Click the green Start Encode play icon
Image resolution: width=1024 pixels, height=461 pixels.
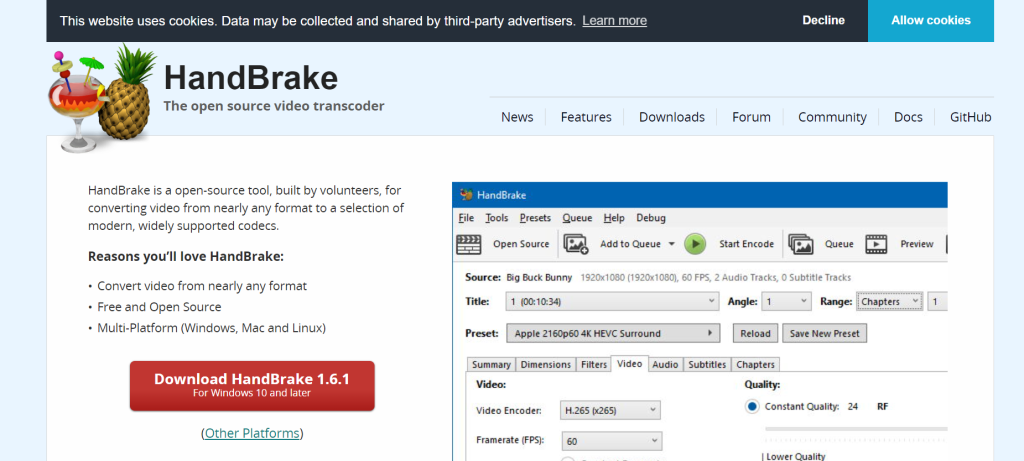point(696,244)
